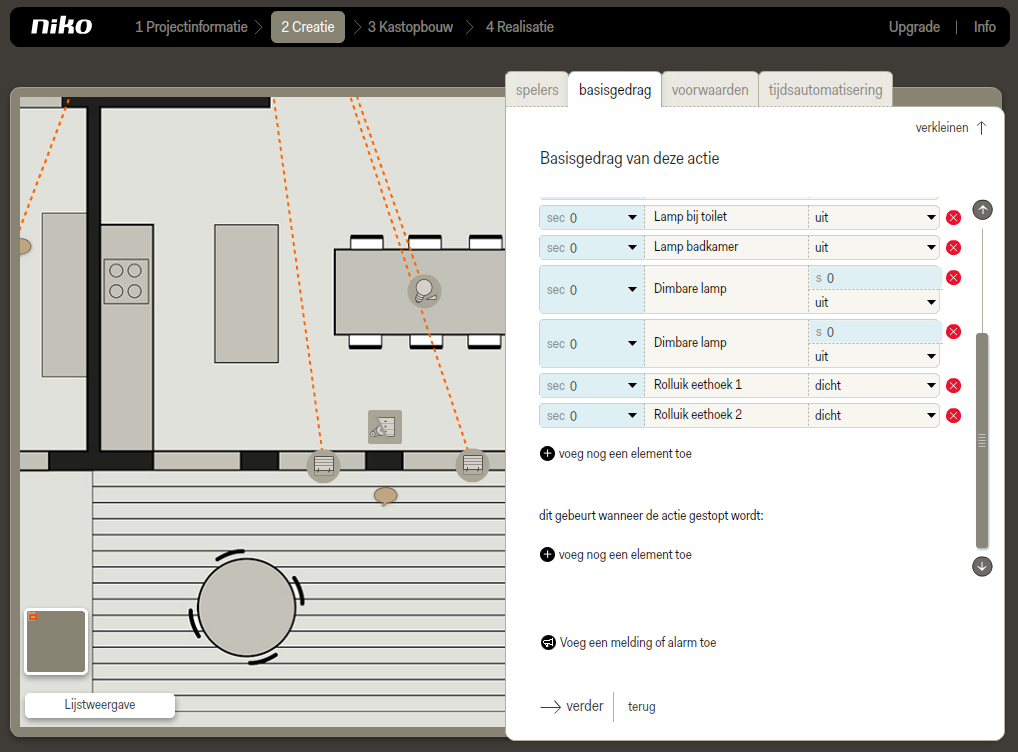Viewport: 1018px width, 752px height.
Task: Click Voeg een melding of alarm toe
Action: tap(638, 642)
